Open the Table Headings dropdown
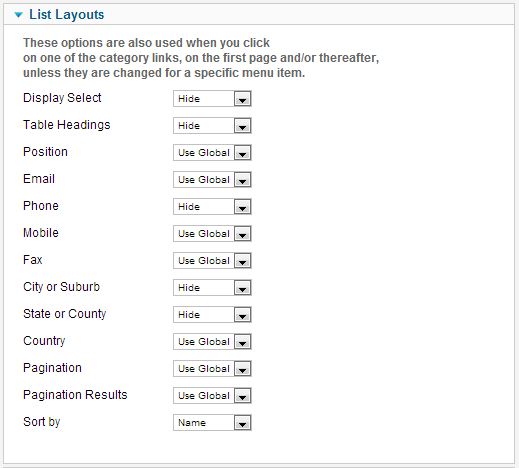519x468 pixels. [212, 126]
